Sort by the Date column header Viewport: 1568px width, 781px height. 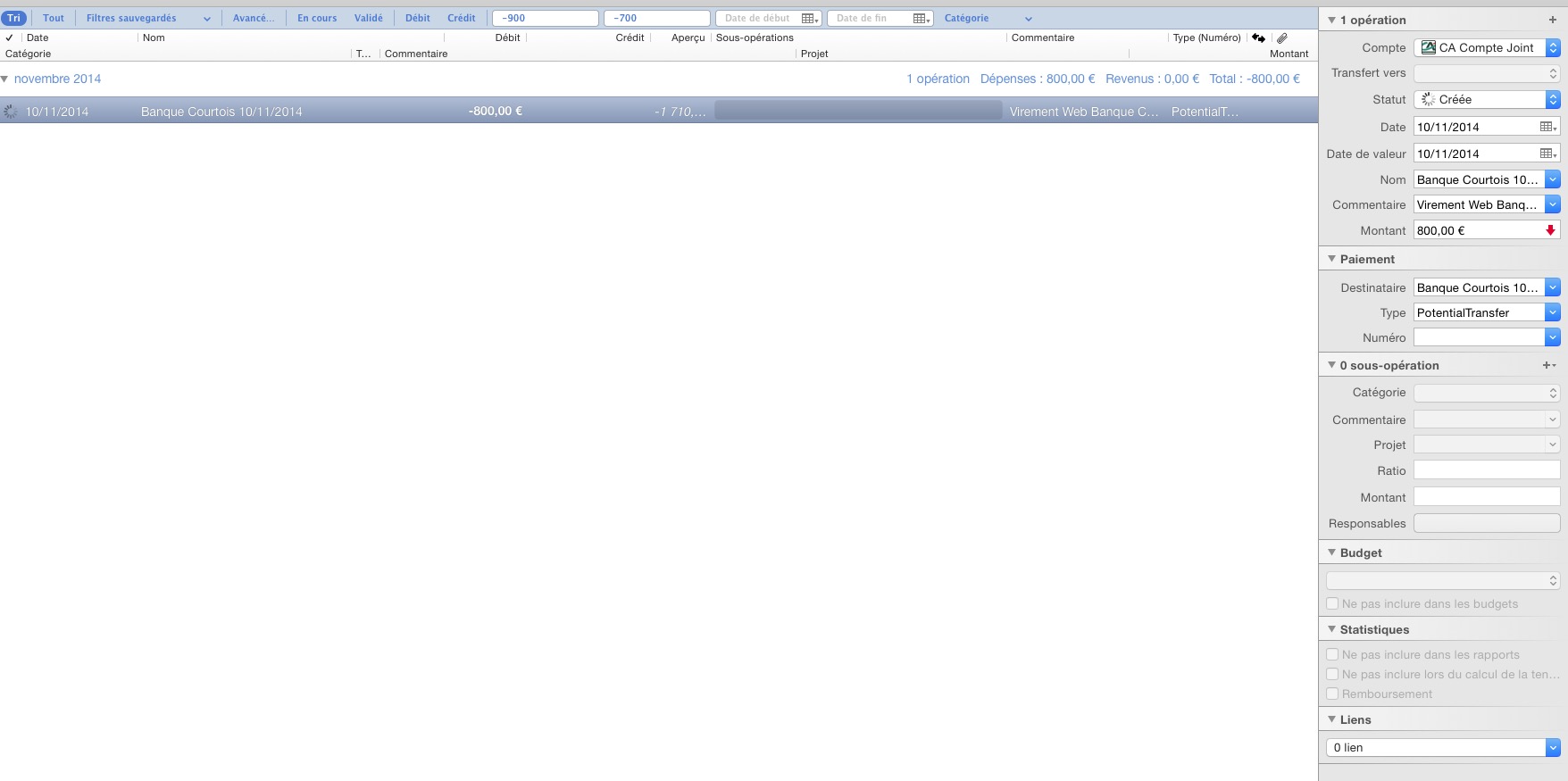[38, 37]
